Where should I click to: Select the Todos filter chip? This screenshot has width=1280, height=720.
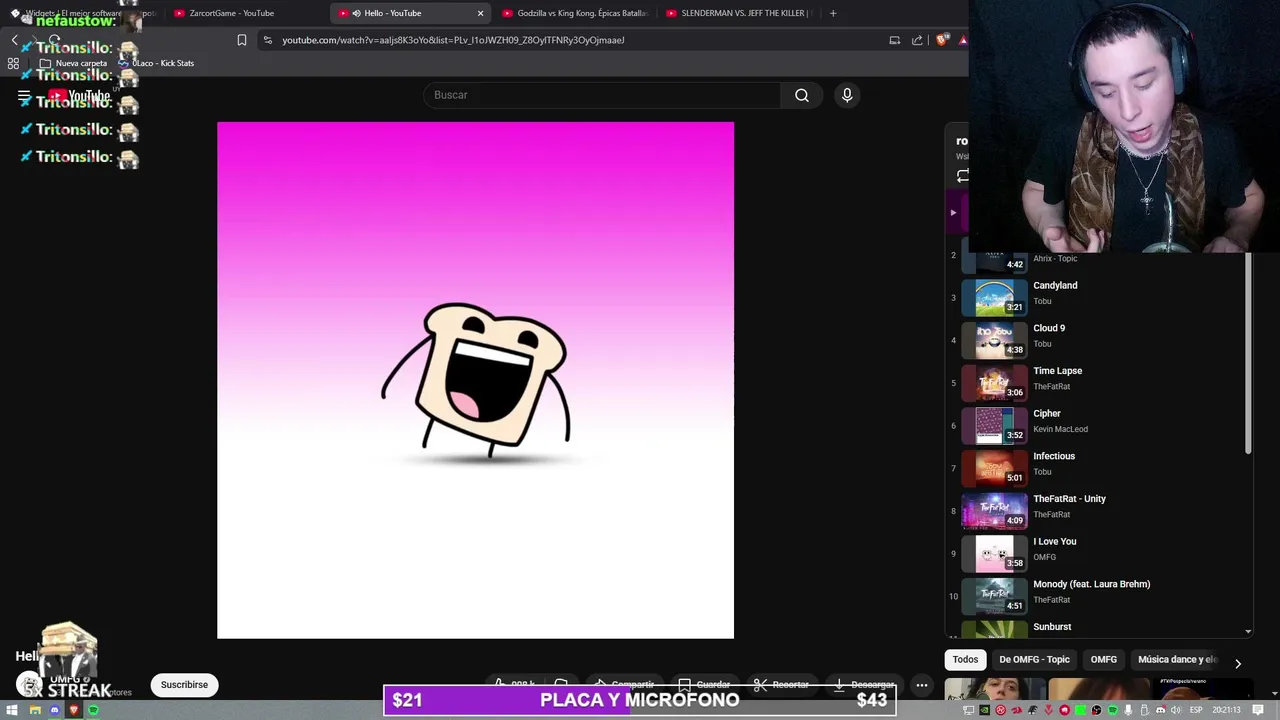tap(965, 659)
